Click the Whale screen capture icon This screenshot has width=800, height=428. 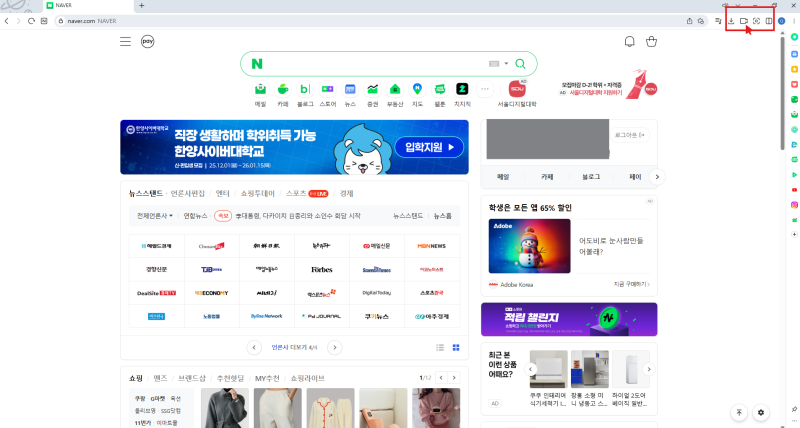tap(757, 21)
